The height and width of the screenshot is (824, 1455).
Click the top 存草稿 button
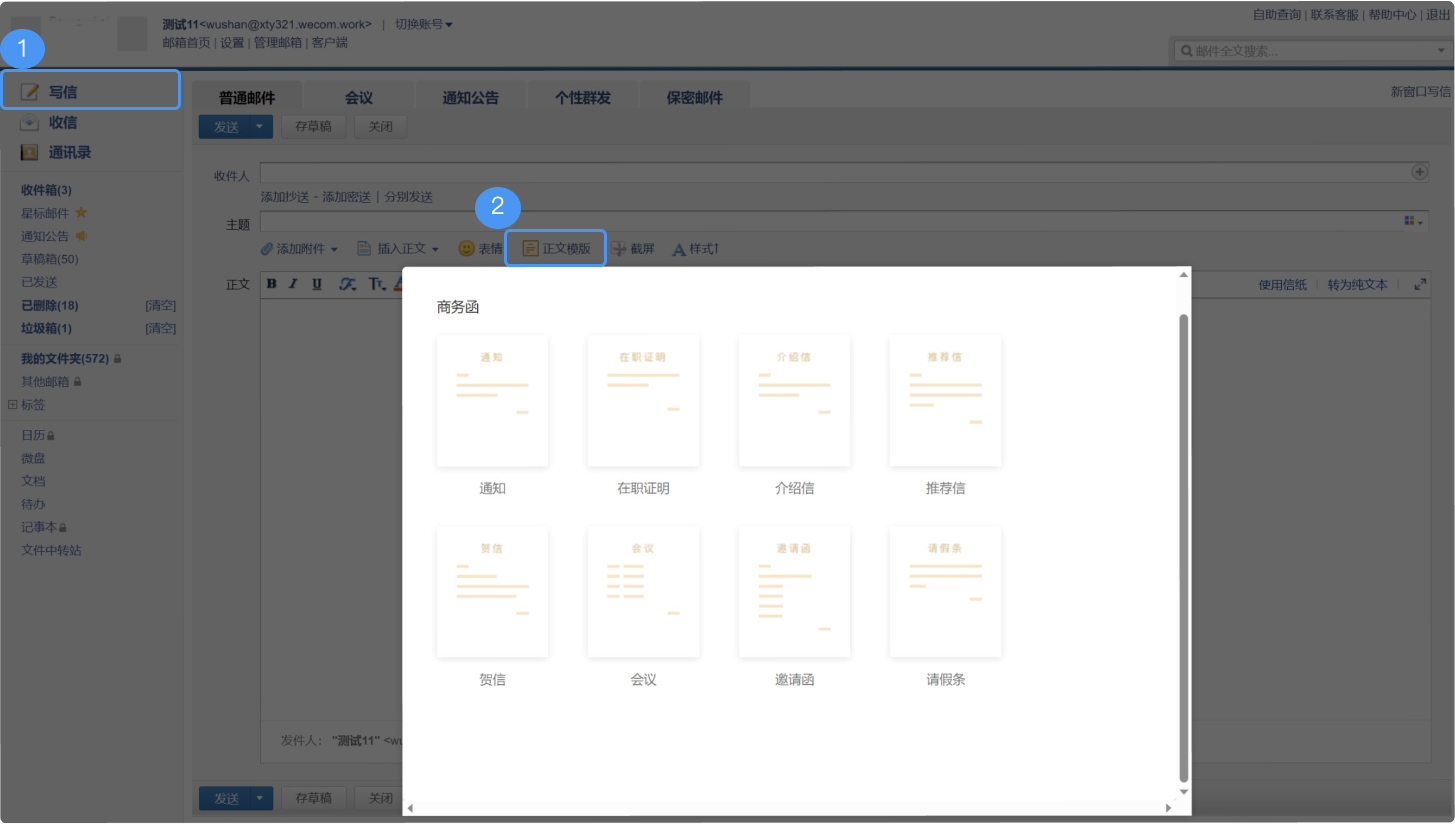314,127
